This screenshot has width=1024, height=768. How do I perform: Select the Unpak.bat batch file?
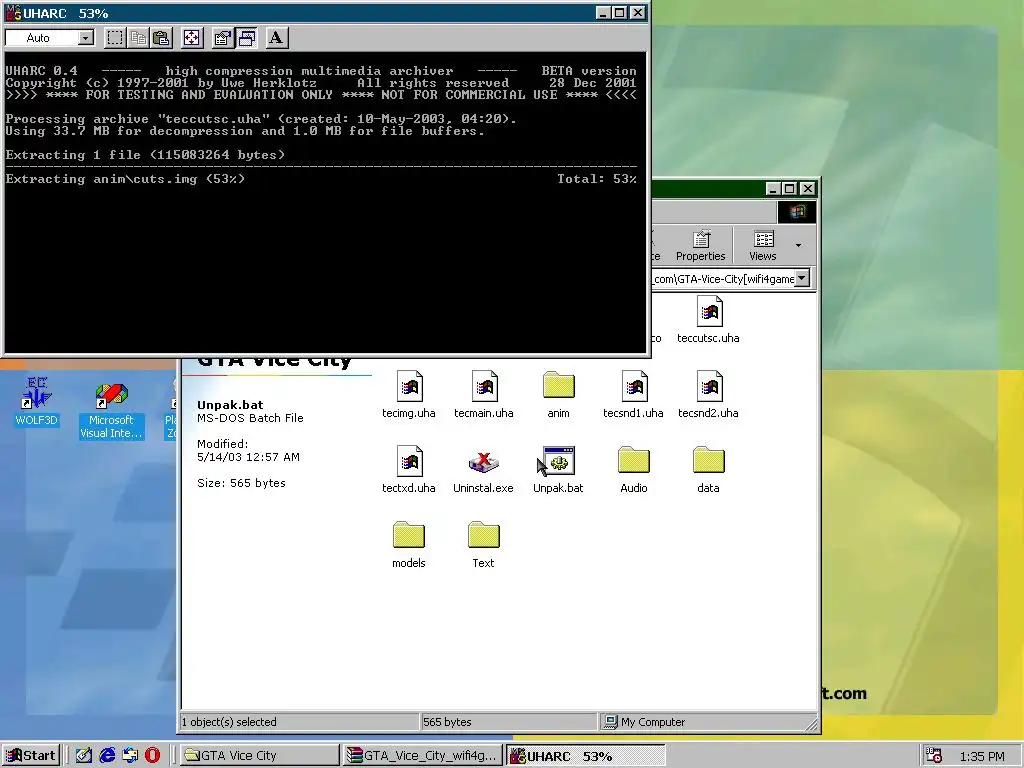coord(558,470)
